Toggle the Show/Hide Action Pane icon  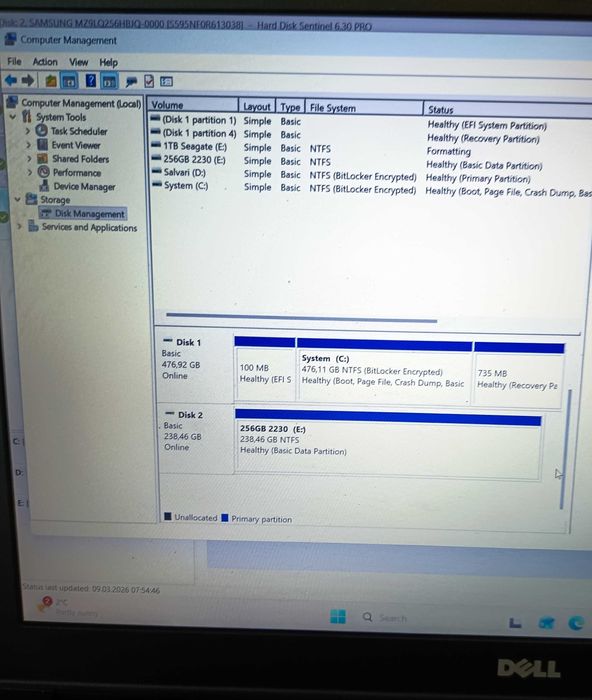(x=109, y=82)
